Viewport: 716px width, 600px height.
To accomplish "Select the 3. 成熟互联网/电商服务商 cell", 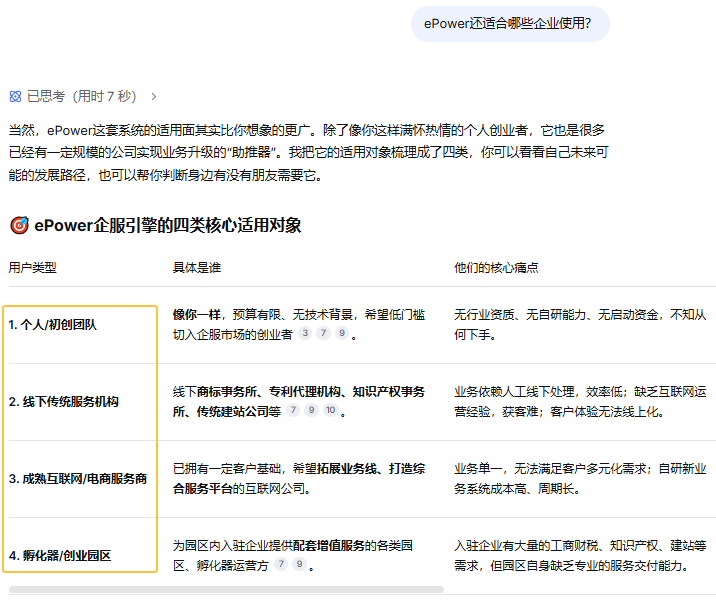I will [x=78, y=479].
